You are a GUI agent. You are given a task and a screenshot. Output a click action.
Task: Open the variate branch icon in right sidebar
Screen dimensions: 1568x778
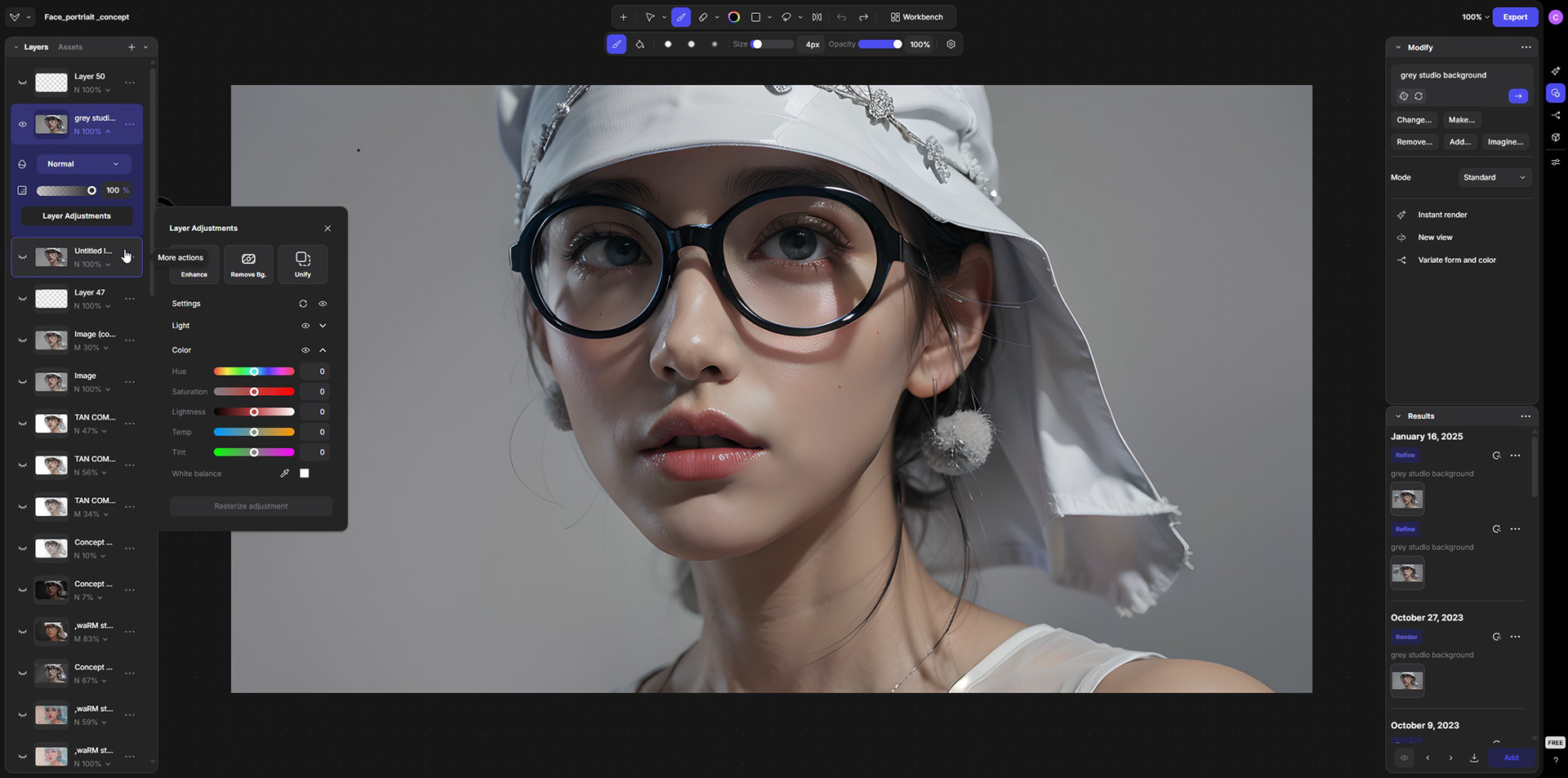(x=1556, y=115)
